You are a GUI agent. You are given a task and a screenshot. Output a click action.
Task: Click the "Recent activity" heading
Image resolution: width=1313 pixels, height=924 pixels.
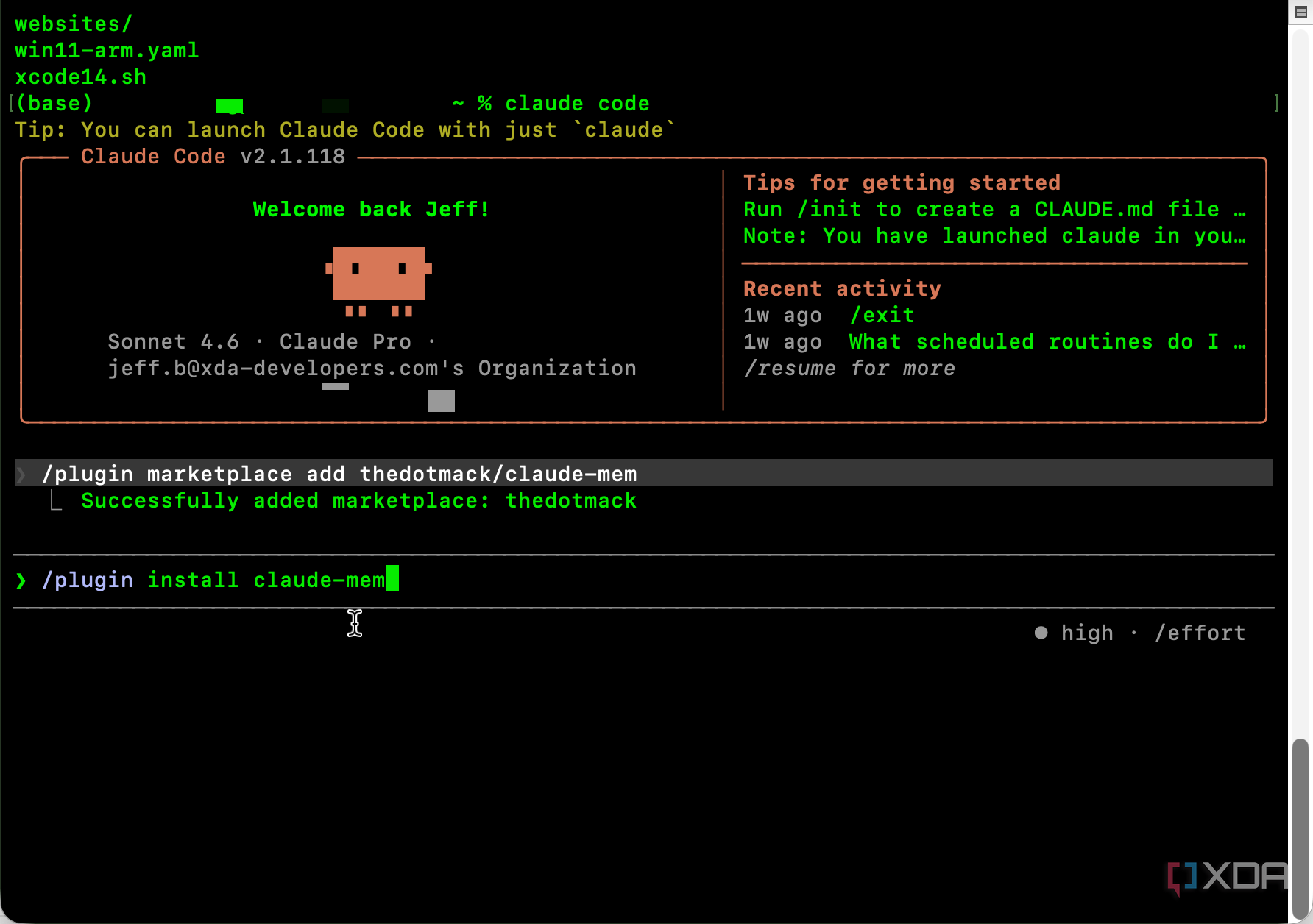[x=842, y=289]
